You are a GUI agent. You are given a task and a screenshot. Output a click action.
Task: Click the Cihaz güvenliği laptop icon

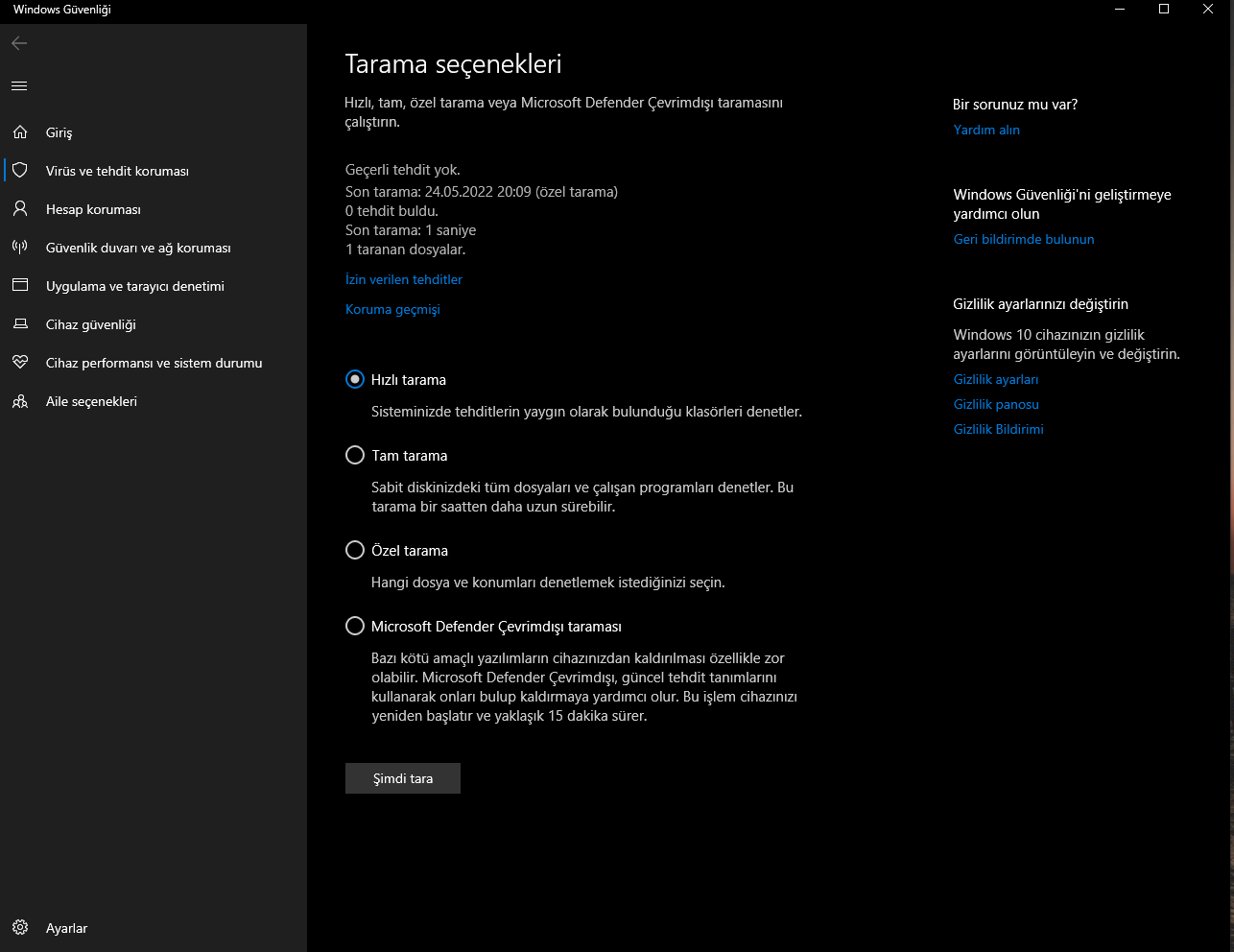pos(20,324)
